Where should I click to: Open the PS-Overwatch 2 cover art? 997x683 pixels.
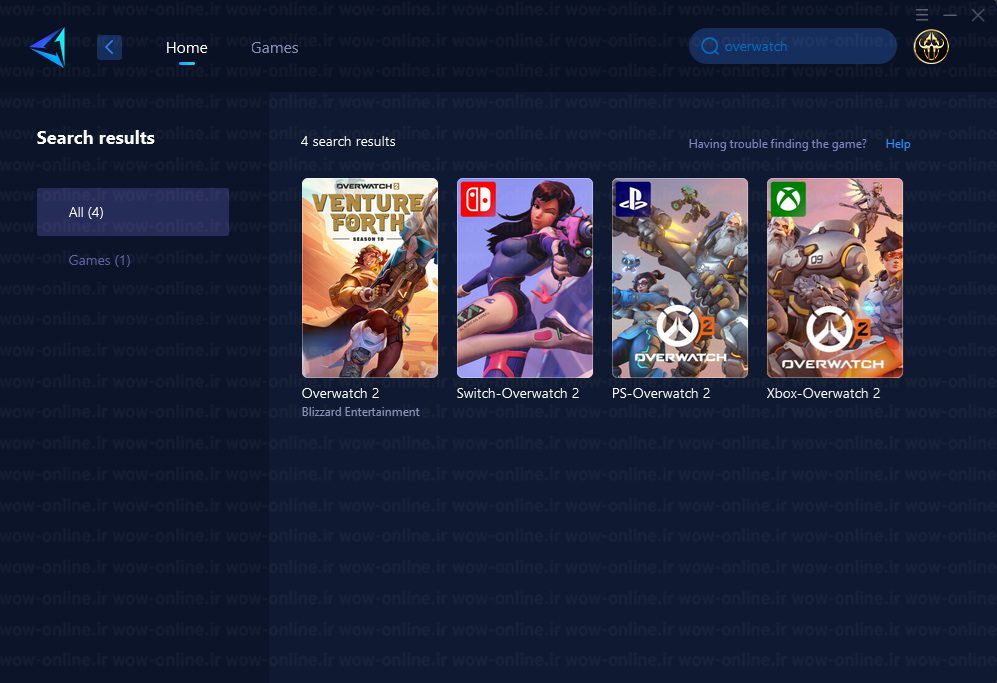(680, 278)
